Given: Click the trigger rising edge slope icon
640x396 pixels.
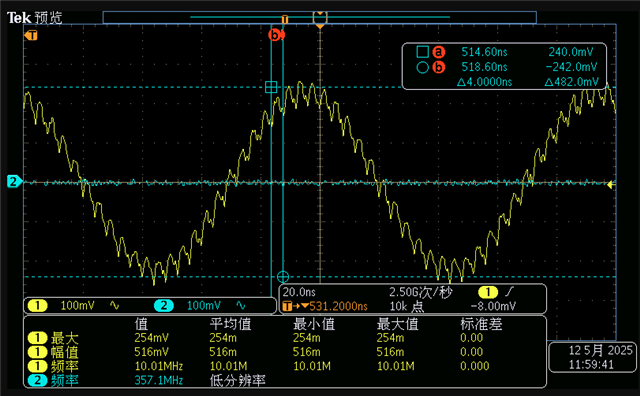Looking at the screenshot, I should click(x=510, y=292).
